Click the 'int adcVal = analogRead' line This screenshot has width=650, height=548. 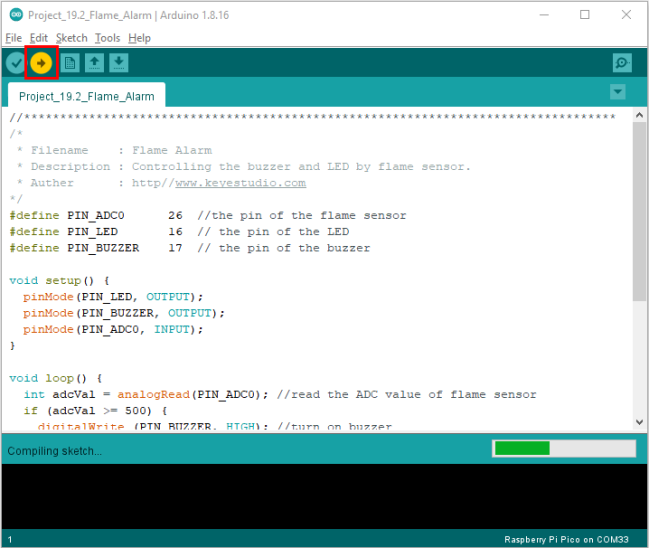(280, 394)
